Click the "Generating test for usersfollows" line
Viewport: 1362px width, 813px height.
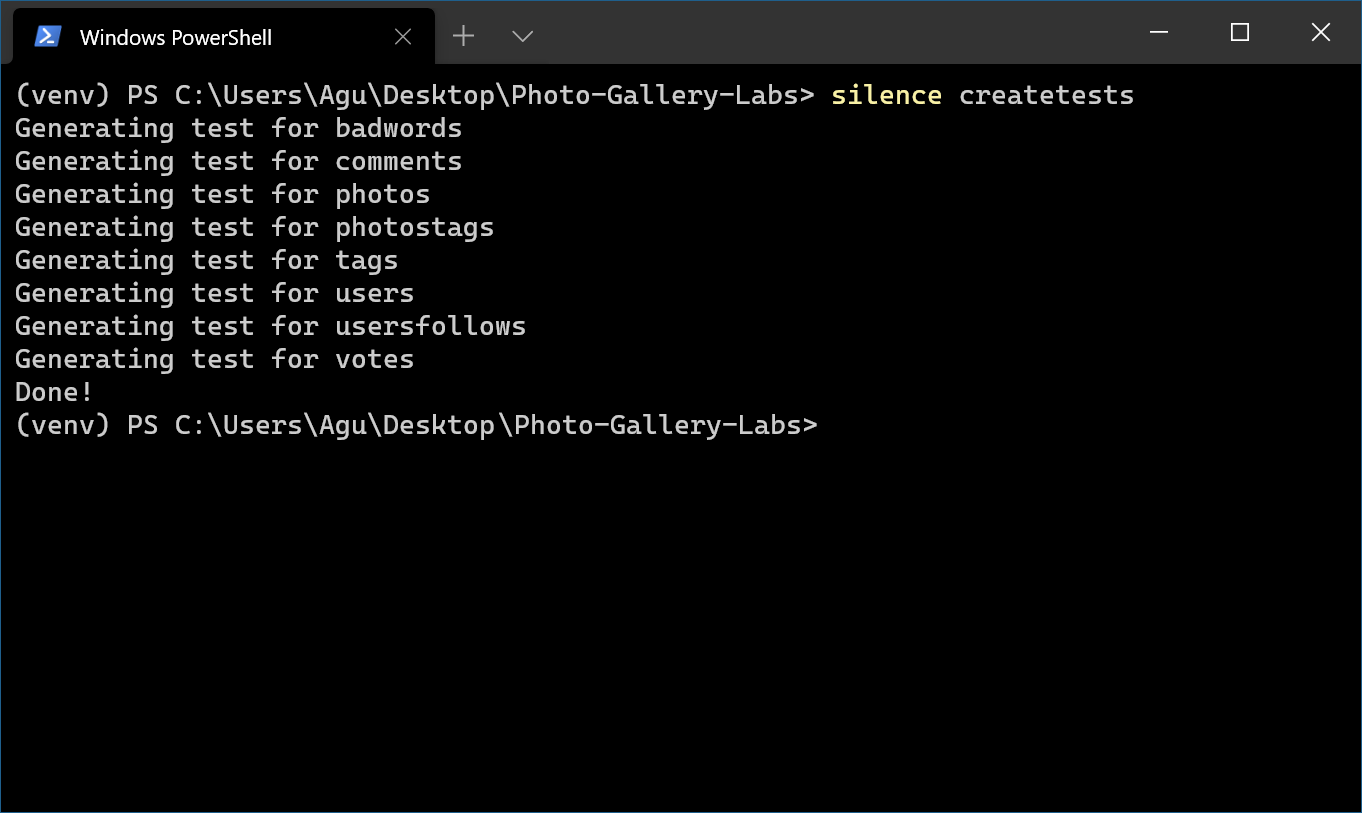(270, 325)
